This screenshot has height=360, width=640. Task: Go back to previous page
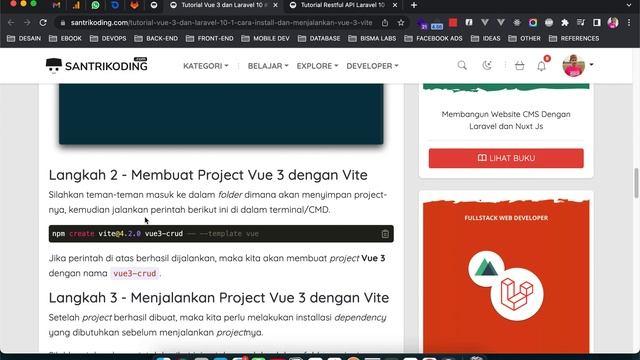11,23
